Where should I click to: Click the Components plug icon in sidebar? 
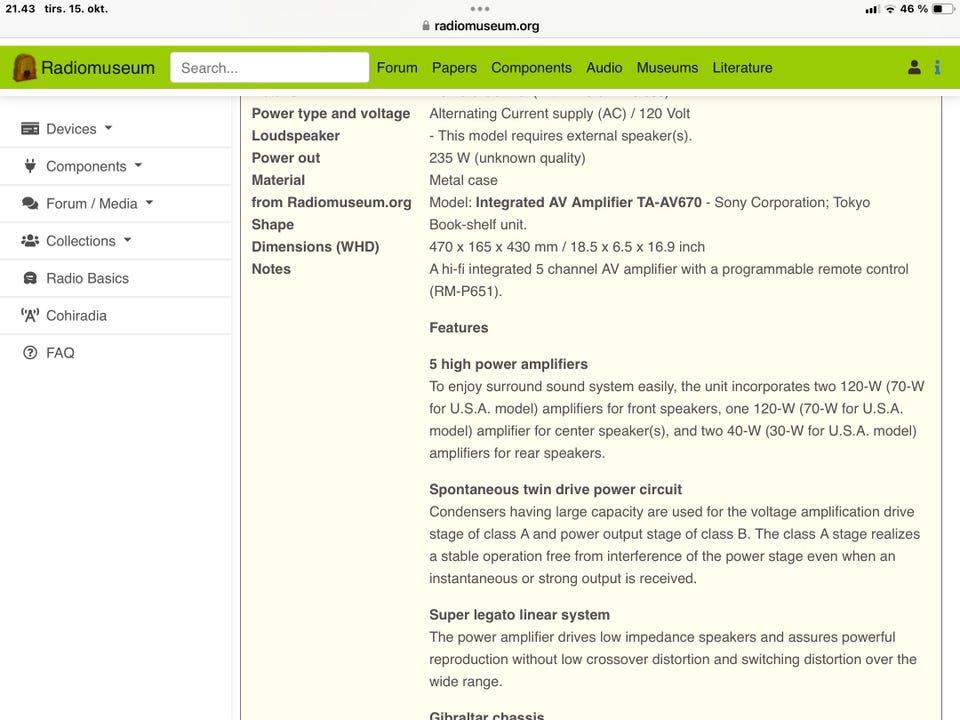click(x=29, y=166)
